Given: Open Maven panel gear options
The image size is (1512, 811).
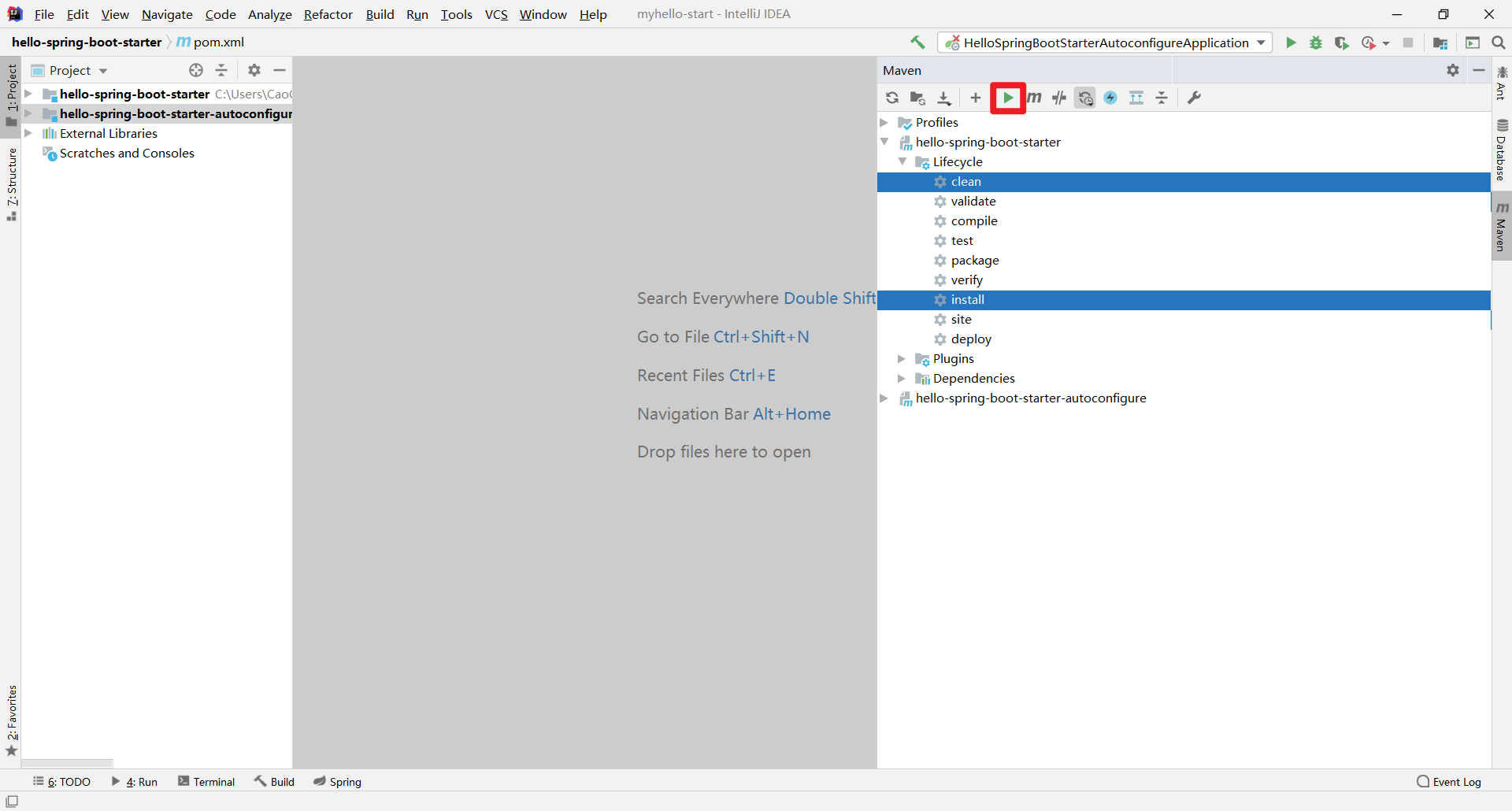Looking at the screenshot, I should 1453,70.
